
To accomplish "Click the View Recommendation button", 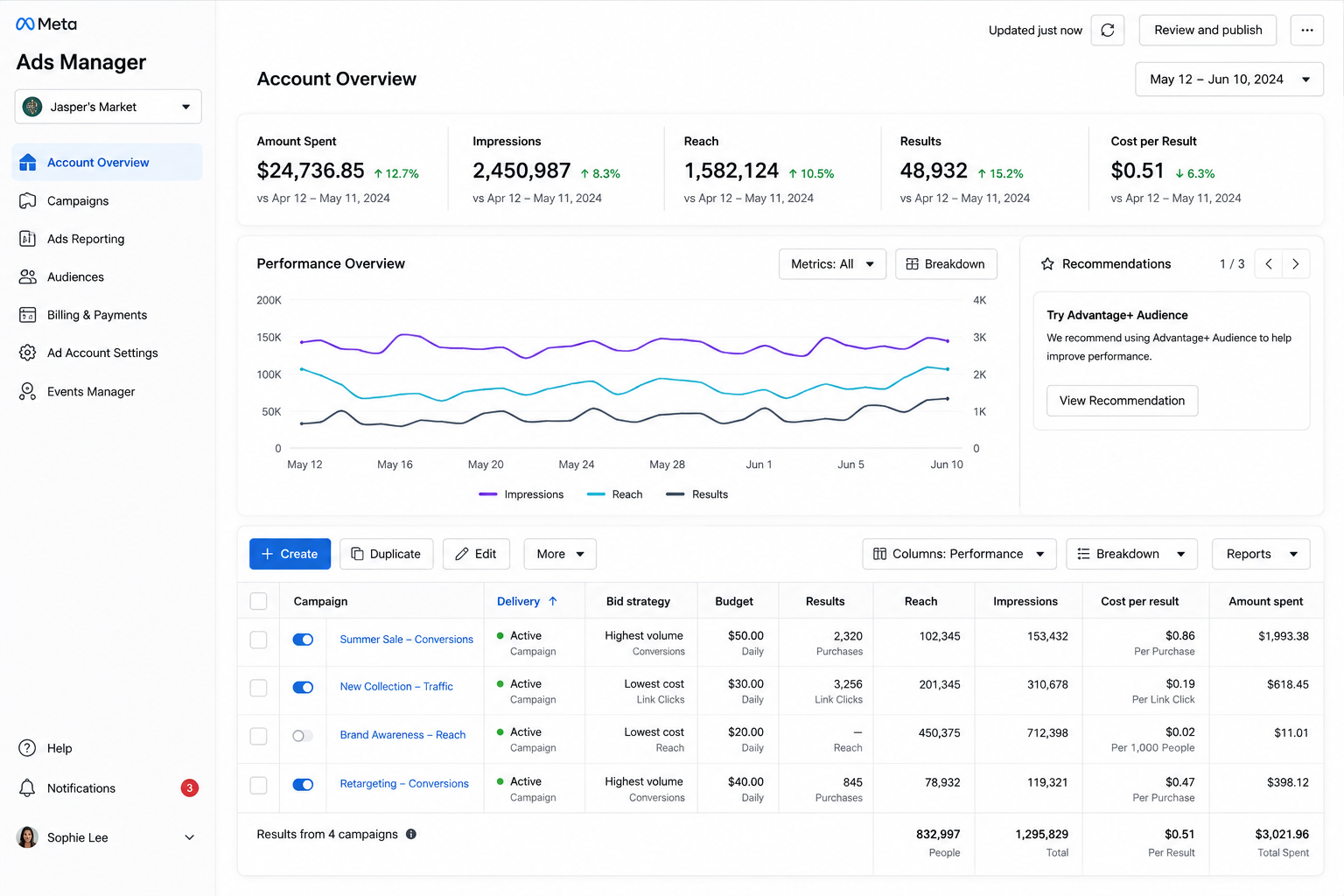I will click(x=1122, y=401).
